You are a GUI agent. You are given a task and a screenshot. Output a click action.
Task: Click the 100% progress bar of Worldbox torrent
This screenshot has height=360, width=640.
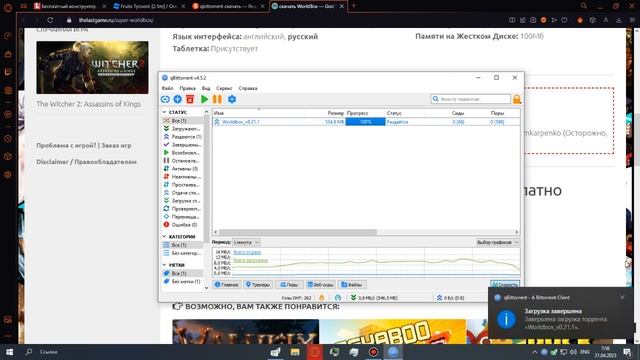click(365, 122)
